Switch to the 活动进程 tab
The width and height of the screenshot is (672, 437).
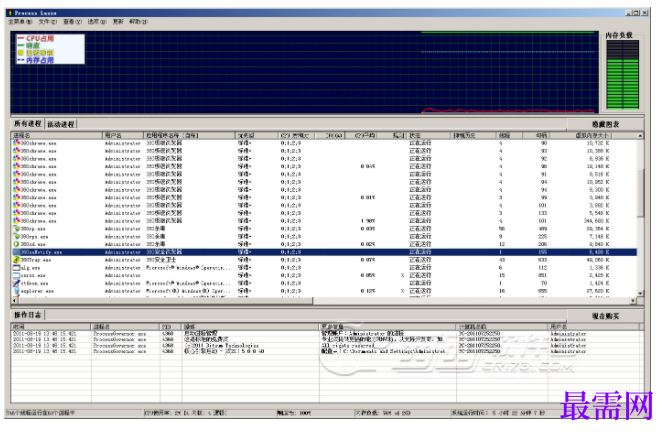coord(60,124)
